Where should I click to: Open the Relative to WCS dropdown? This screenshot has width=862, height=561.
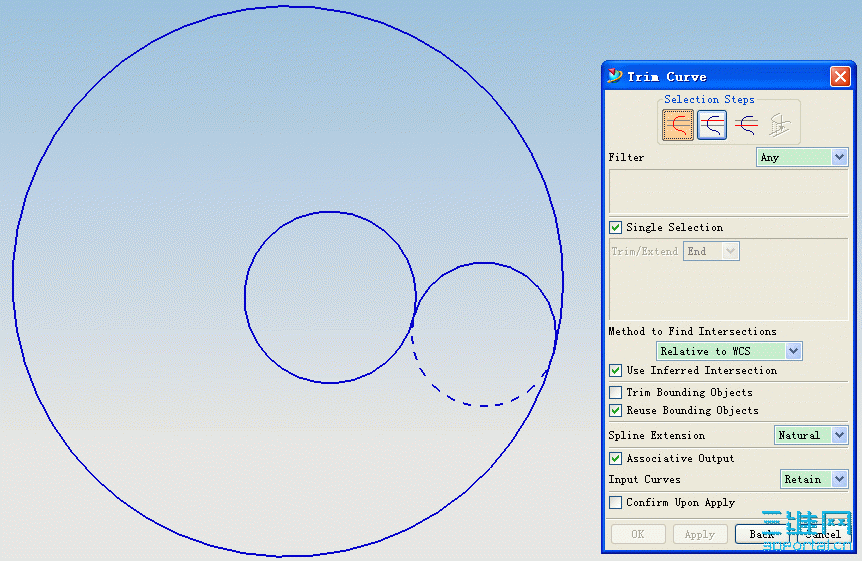point(729,351)
